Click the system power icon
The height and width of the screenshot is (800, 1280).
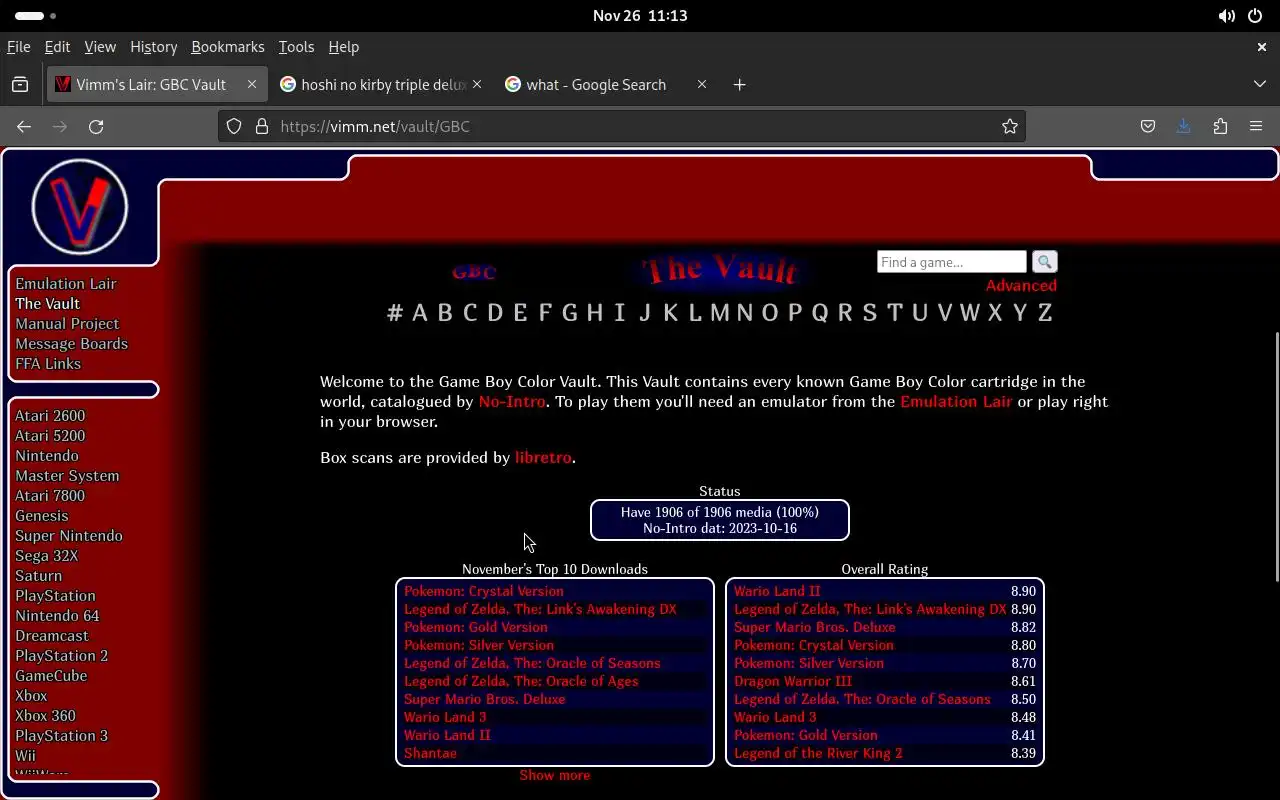click(x=1255, y=16)
